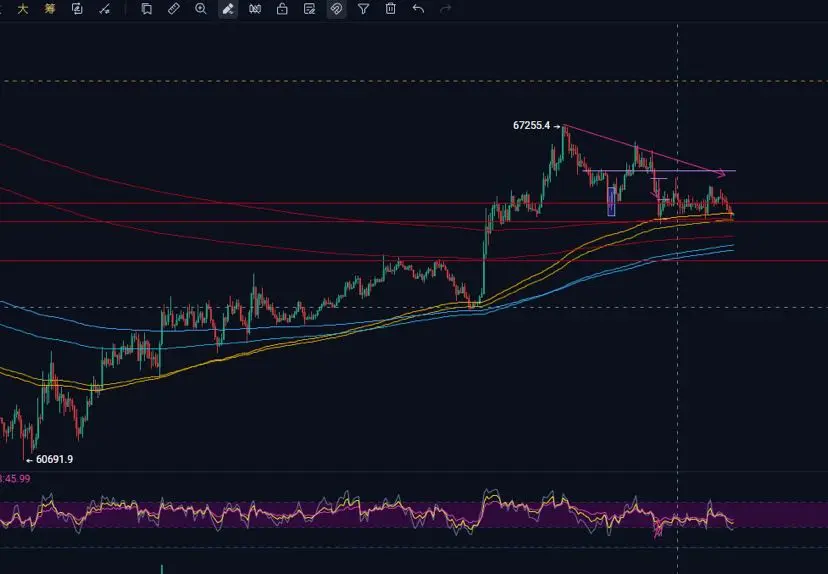
Task: Open the bookmark/template icon
Action: [146, 8]
